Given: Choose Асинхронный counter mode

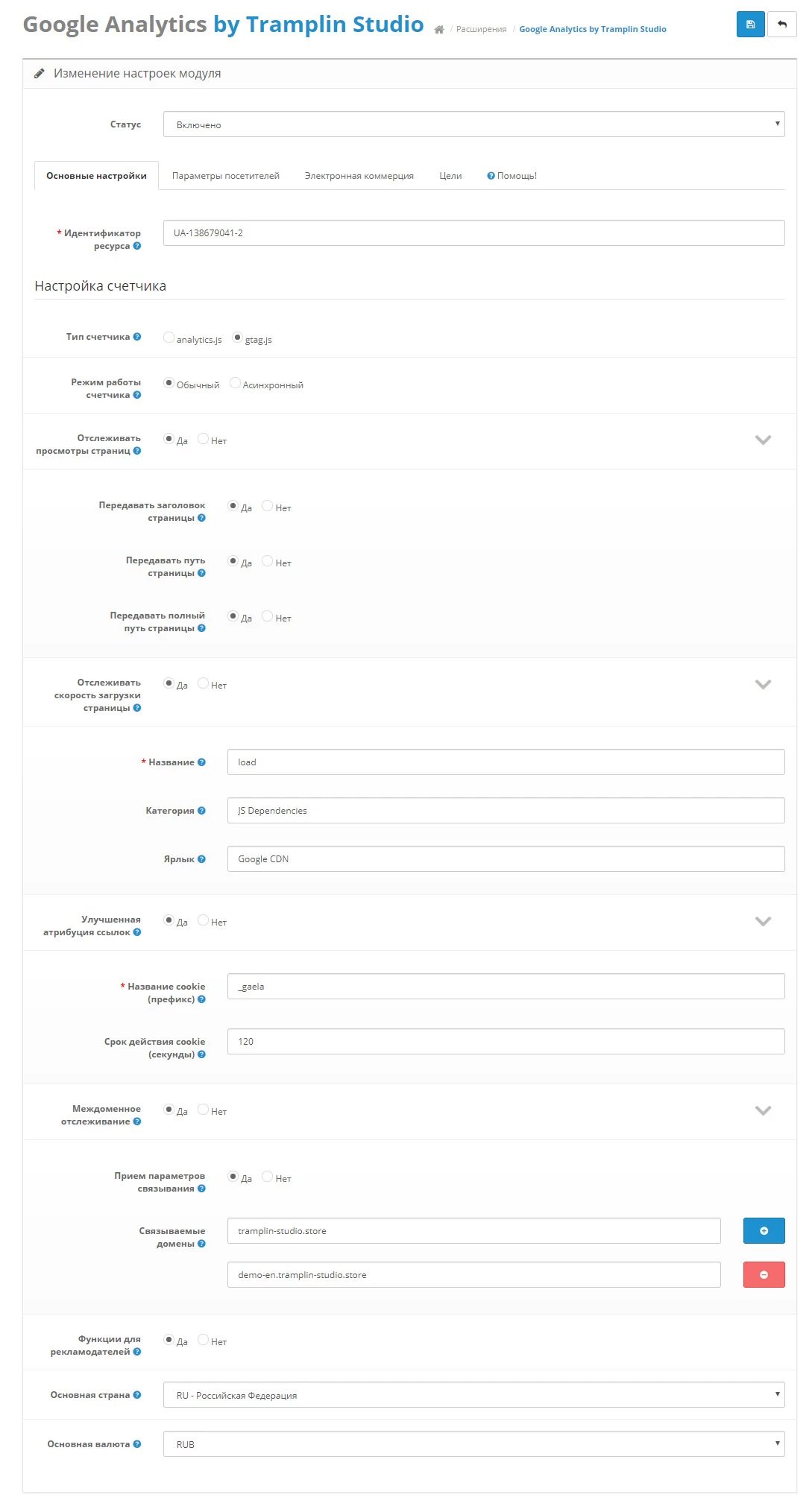Looking at the screenshot, I should [x=235, y=383].
